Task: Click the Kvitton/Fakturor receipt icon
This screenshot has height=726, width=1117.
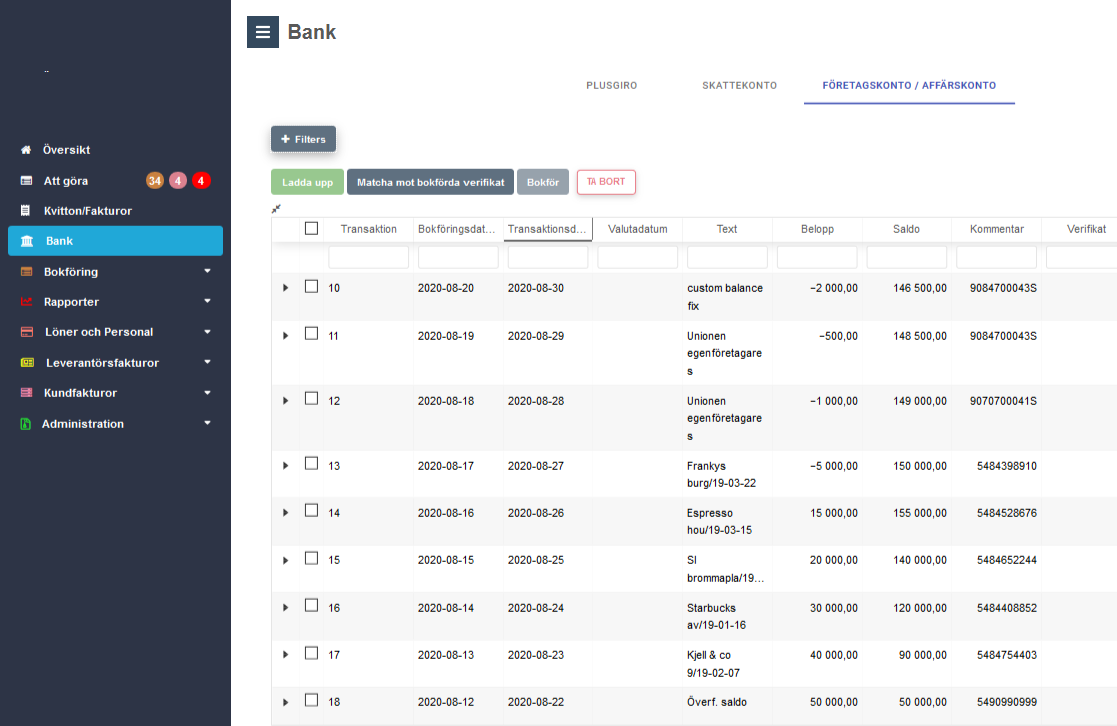Action: [26, 211]
